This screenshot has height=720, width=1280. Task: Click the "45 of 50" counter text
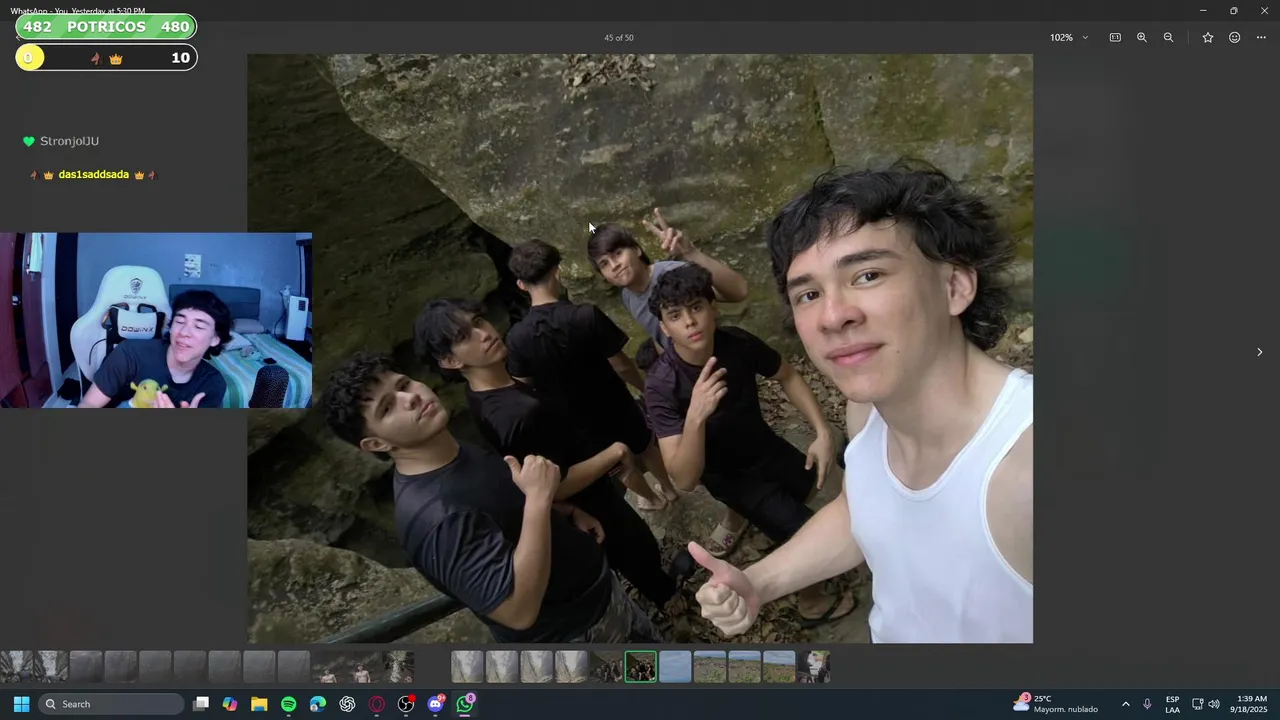pos(619,38)
